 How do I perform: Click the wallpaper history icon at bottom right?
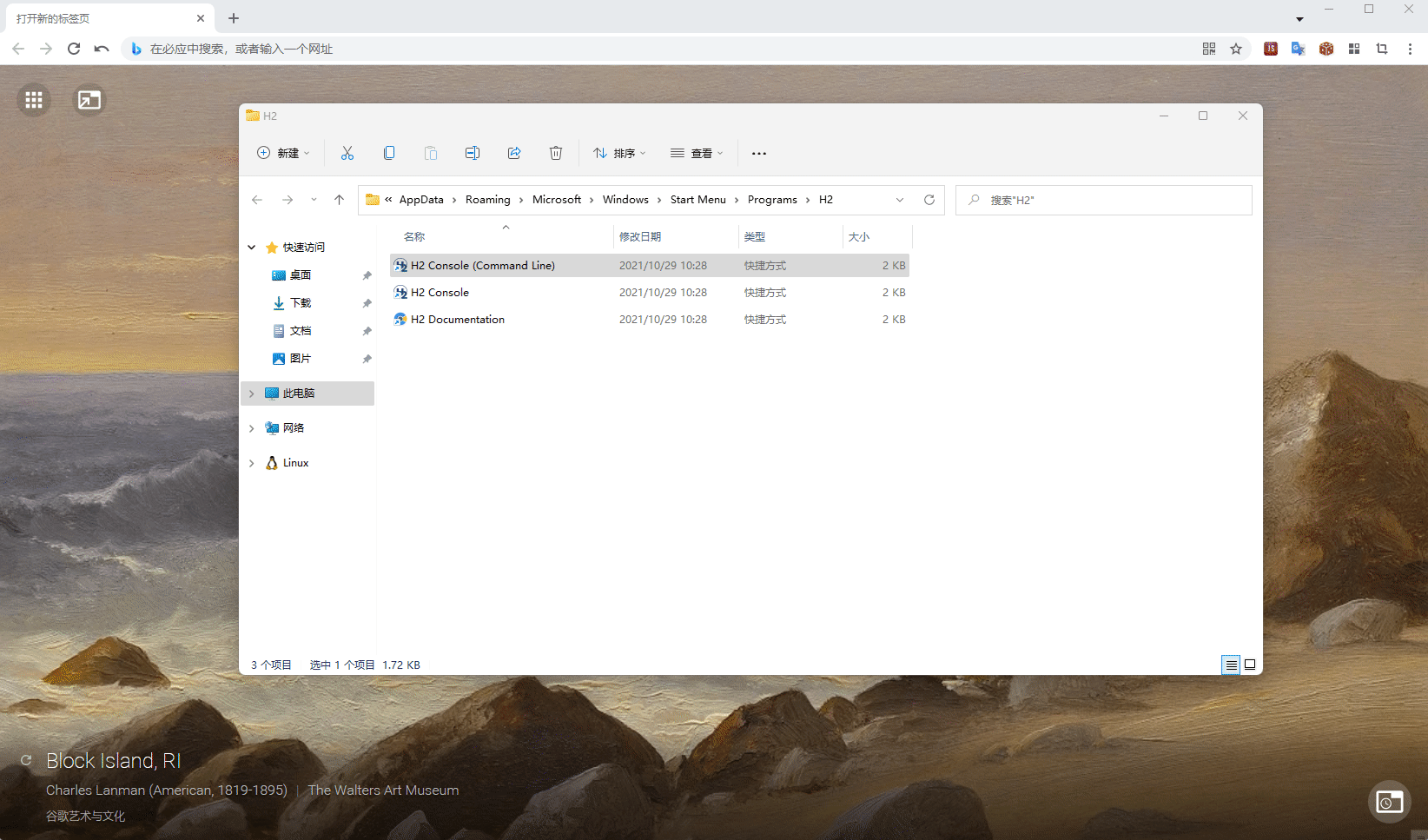pyautogui.click(x=1389, y=802)
